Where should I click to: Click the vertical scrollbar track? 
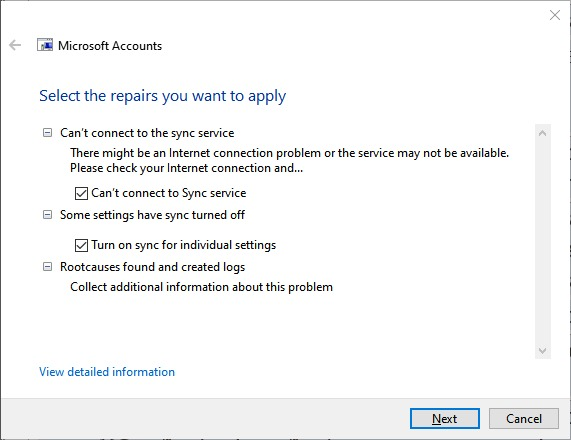click(x=542, y=242)
